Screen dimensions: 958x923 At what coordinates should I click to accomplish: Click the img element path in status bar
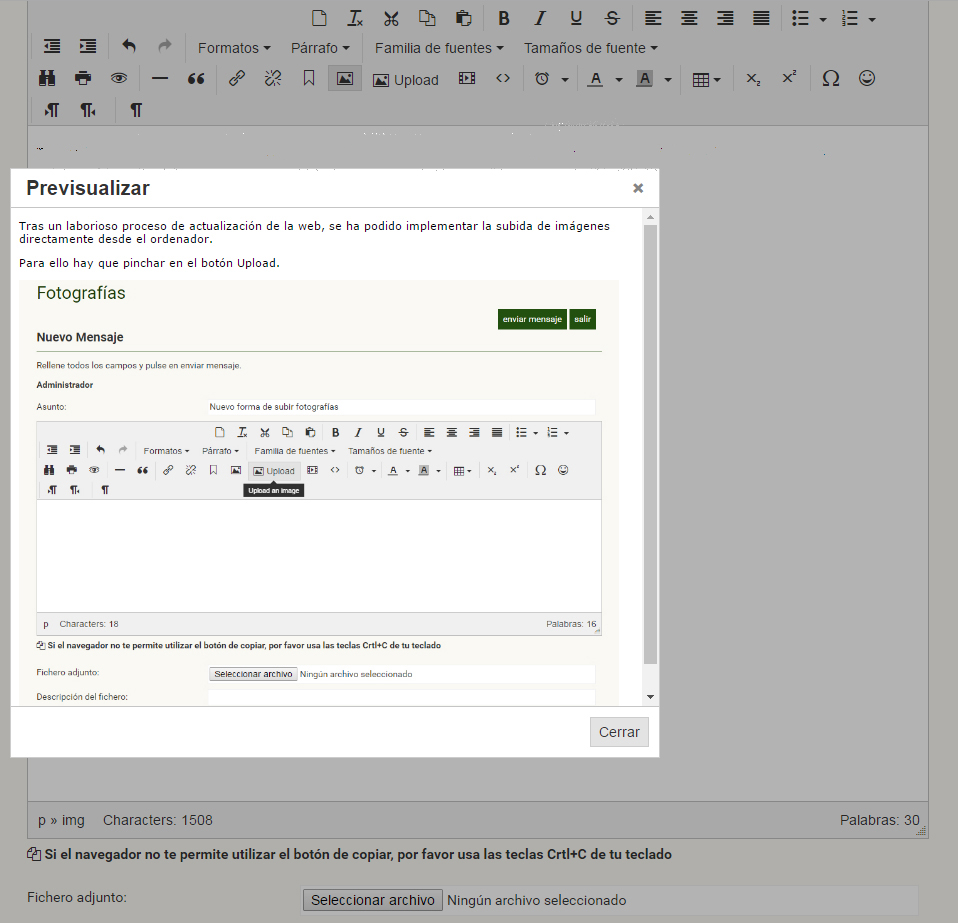pyautogui.click(x=73, y=820)
